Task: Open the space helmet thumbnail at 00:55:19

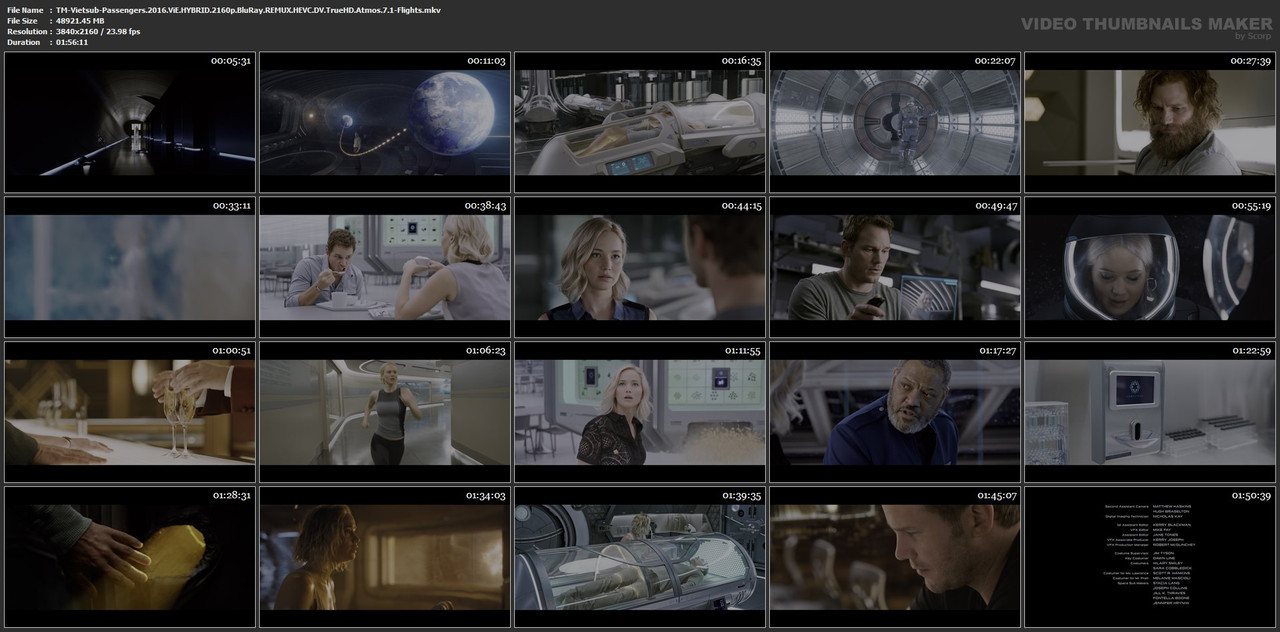Action: 1150,267
